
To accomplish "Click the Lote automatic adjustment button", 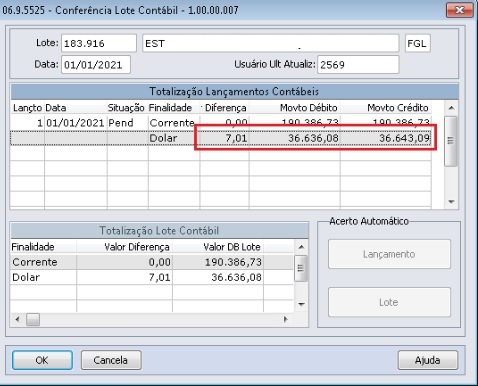I will coord(389,302).
